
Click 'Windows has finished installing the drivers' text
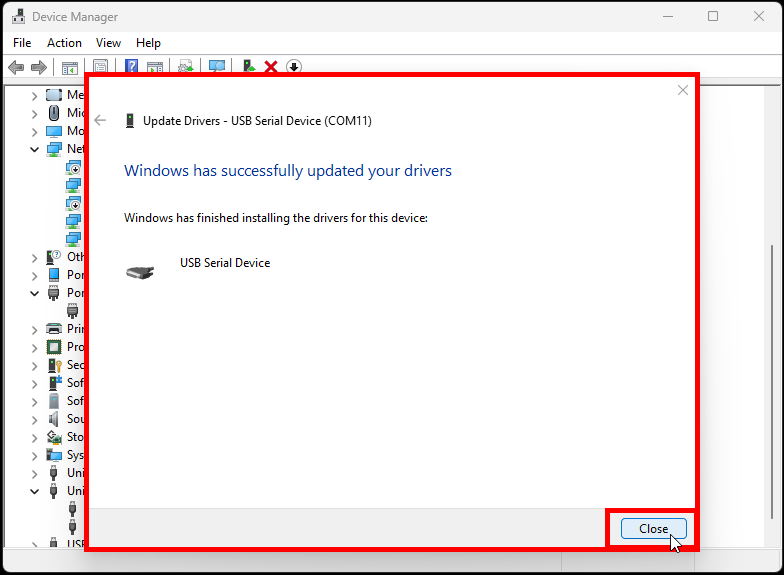276,218
